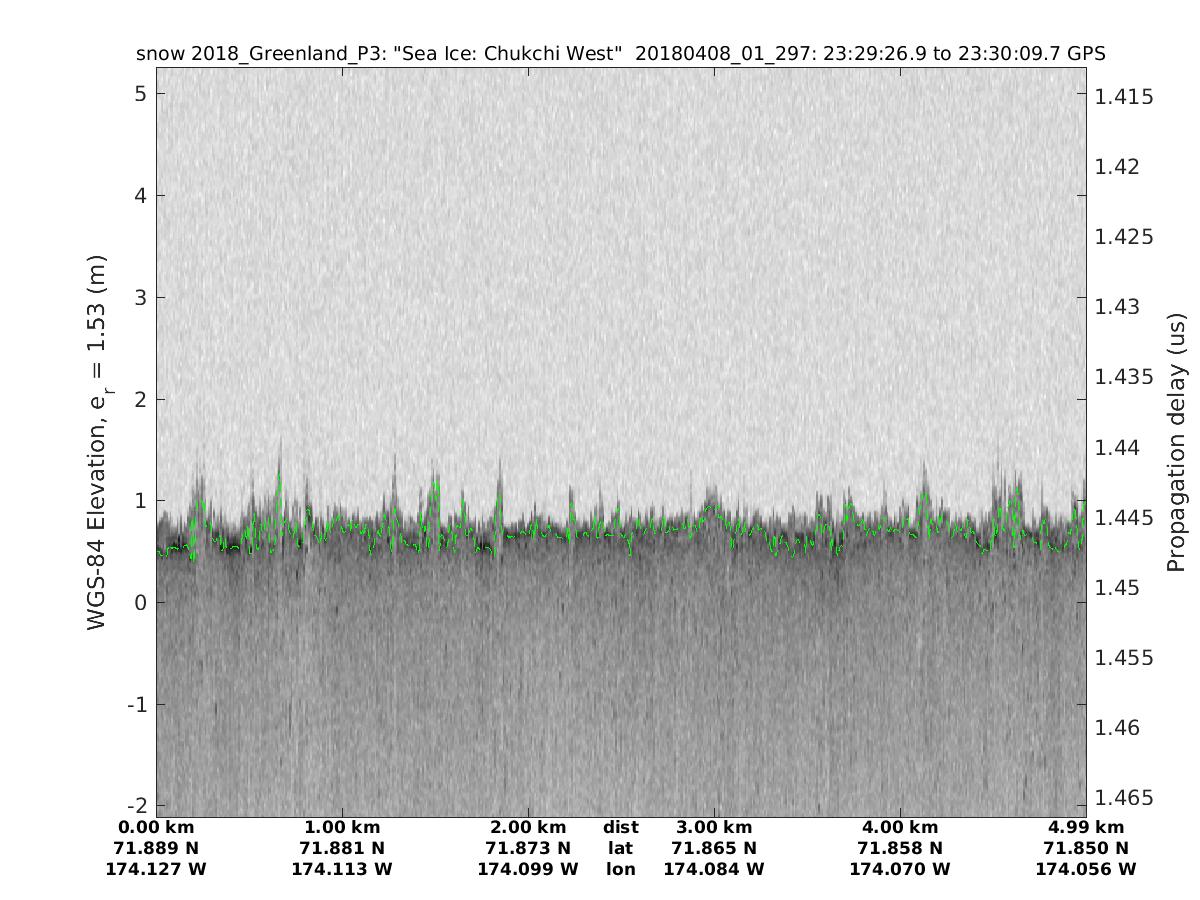The height and width of the screenshot is (900, 1200).
Task: Click the "lat" row label
Action: [x=620, y=848]
